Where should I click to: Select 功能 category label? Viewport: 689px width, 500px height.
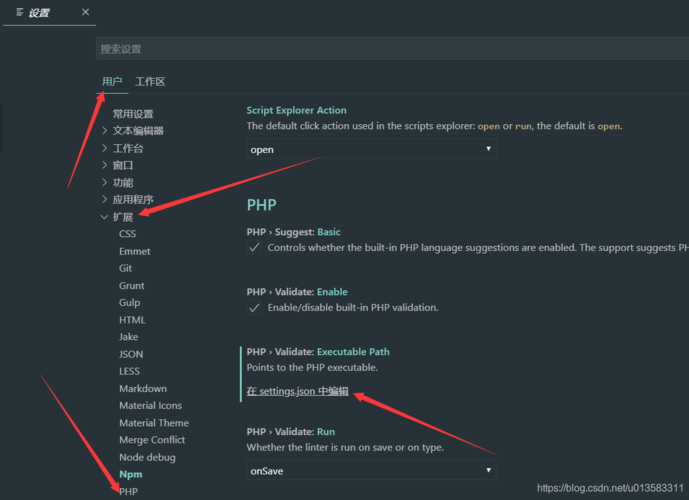123,183
